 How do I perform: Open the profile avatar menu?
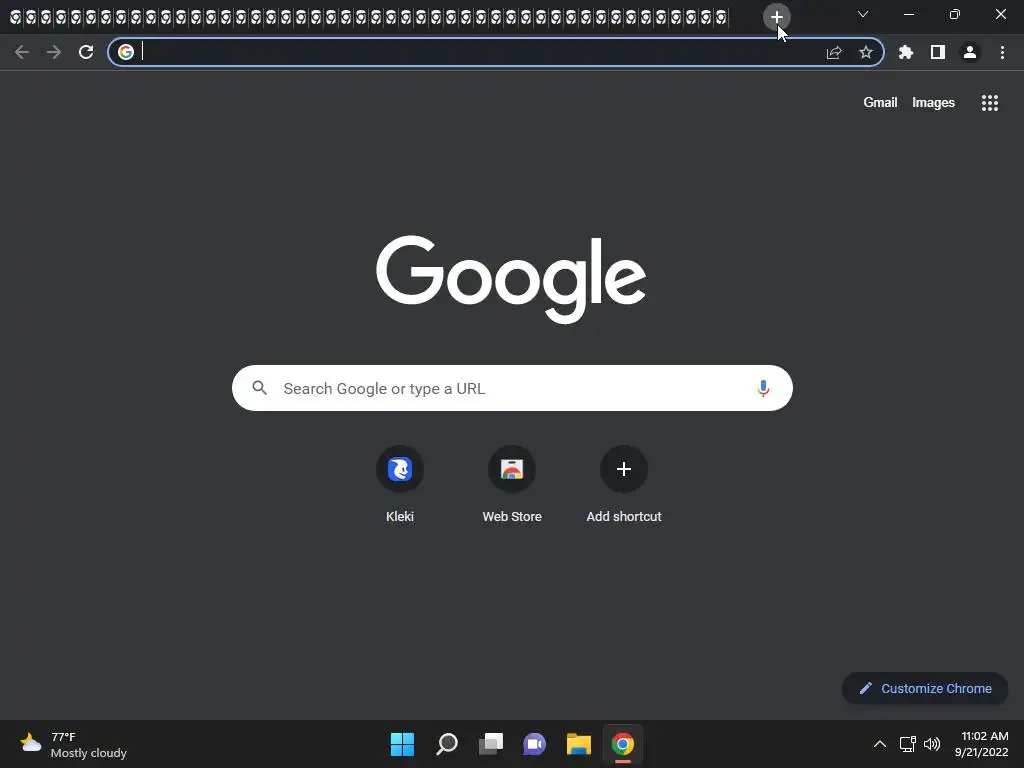970,52
